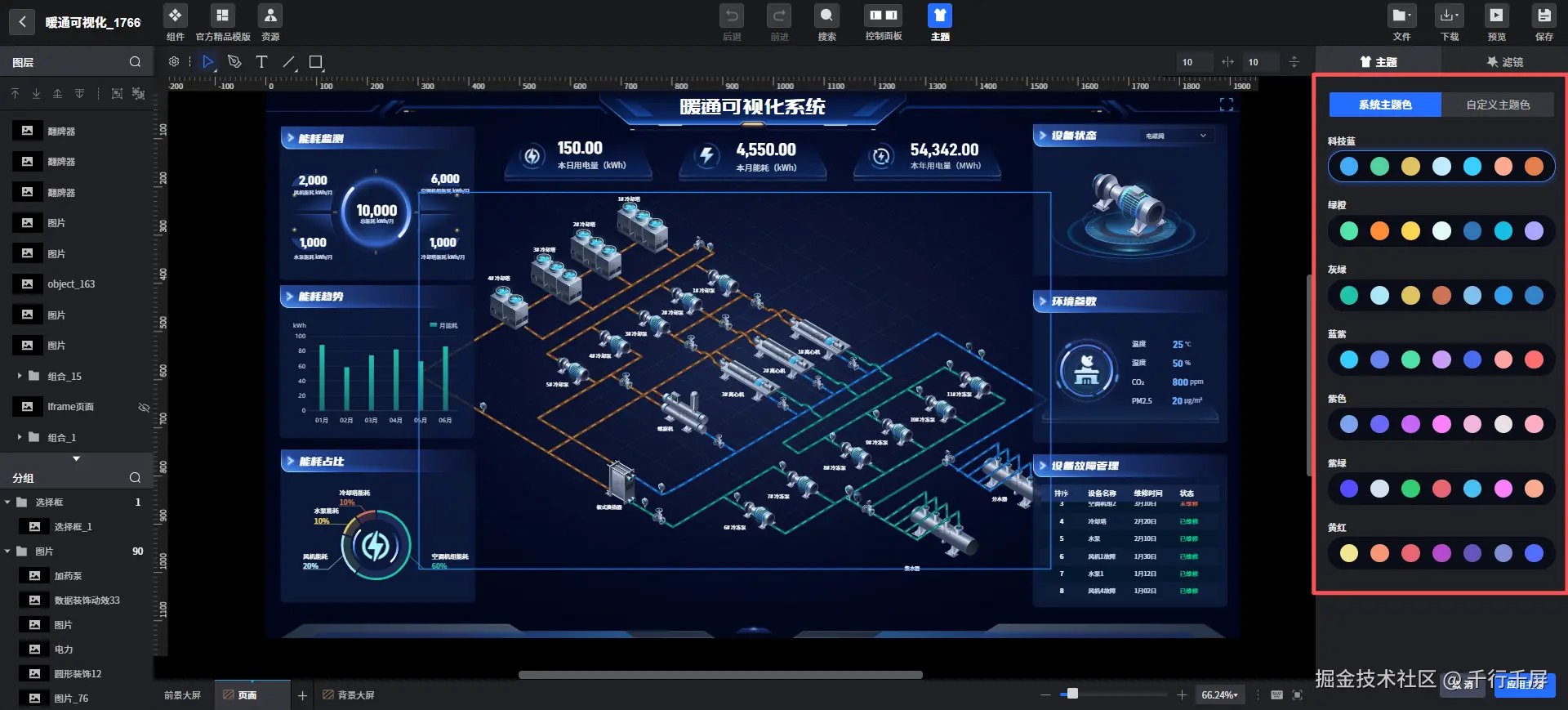Adjust the zoom slider handle
The height and width of the screenshot is (710, 1568).
1072,694
